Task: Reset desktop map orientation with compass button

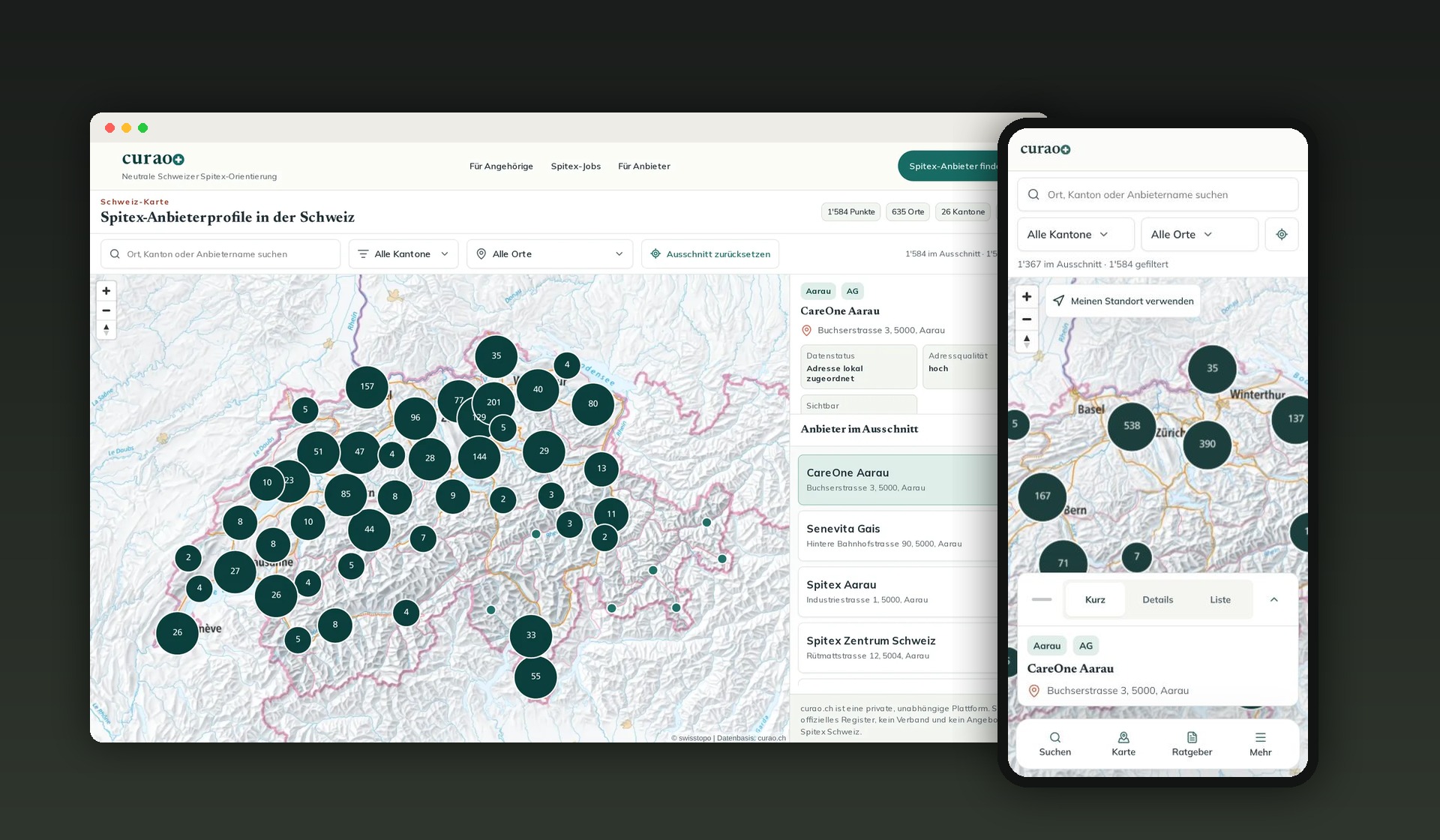Action: coord(106,329)
